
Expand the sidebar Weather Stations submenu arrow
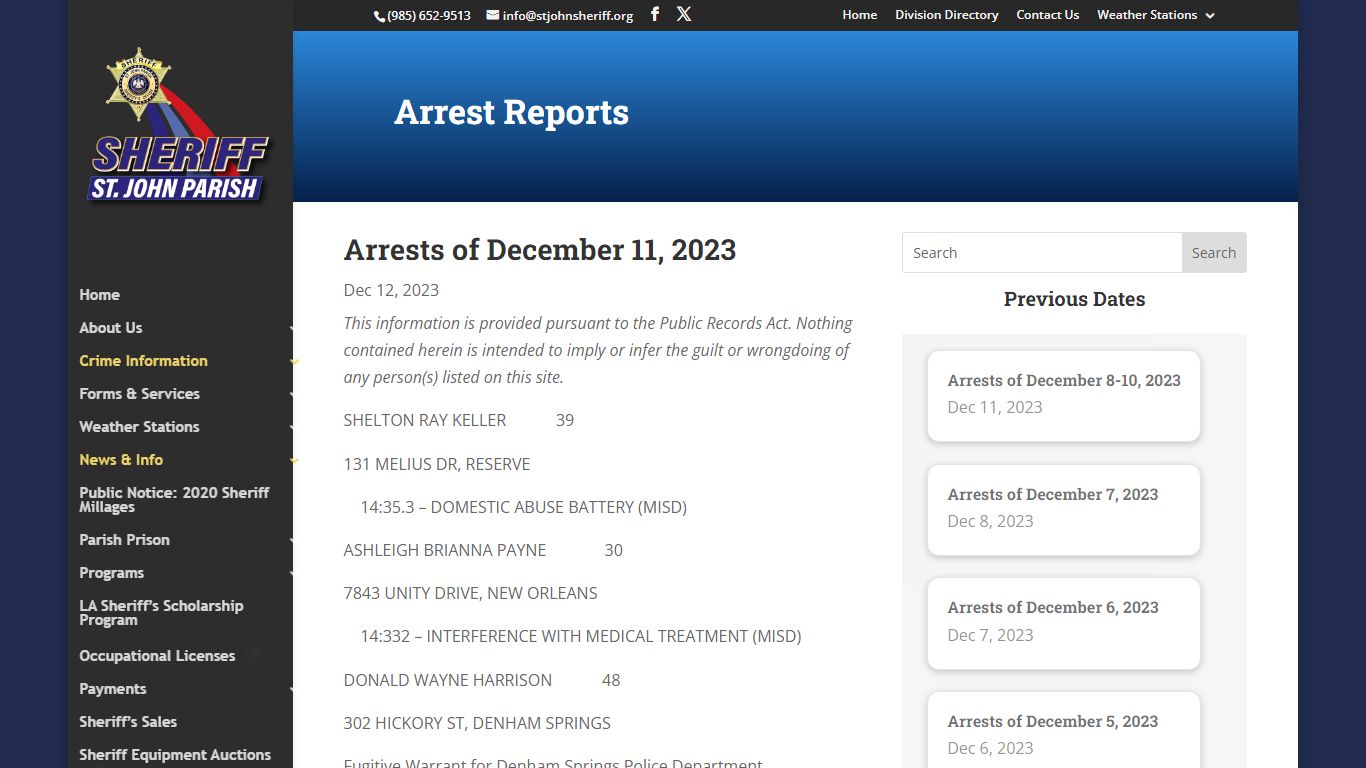point(293,428)
